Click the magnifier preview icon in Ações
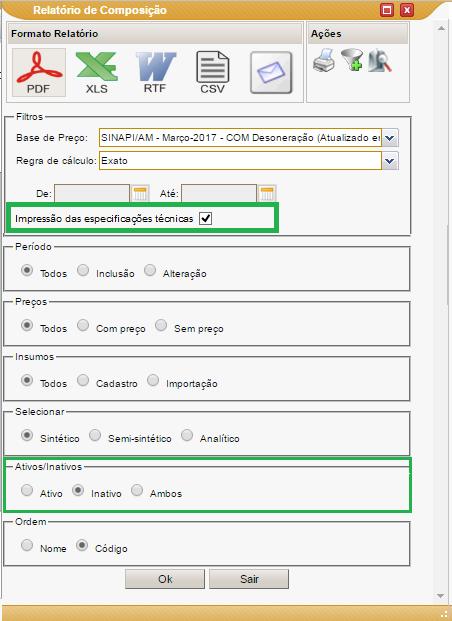 coord(380,61)
